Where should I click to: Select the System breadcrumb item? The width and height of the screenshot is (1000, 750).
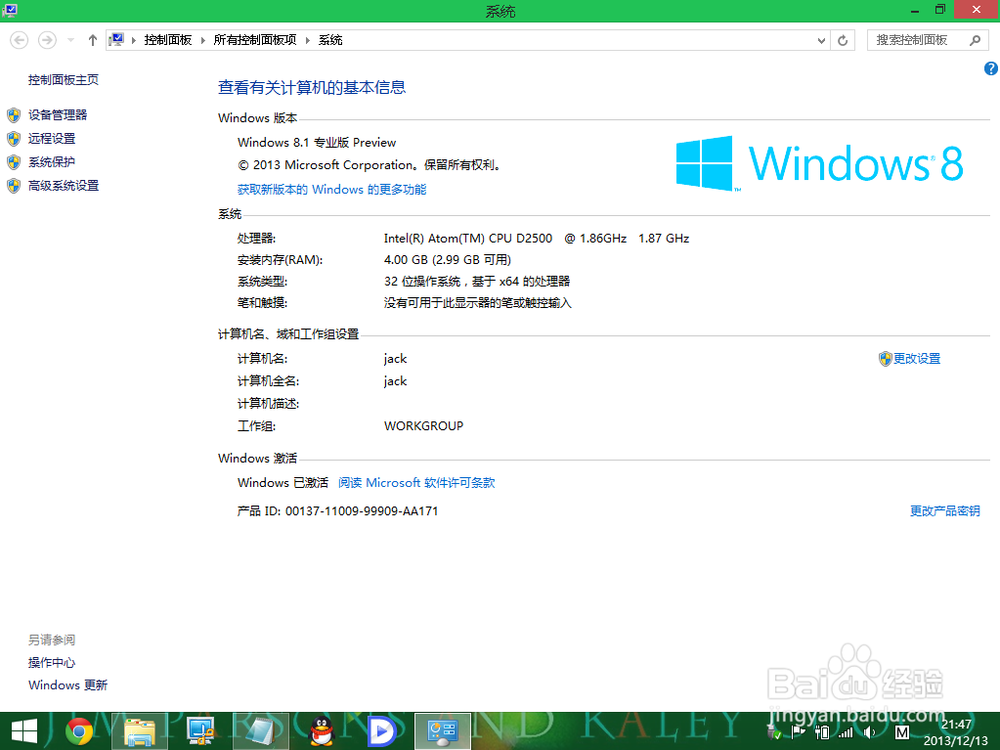coord(330,40)
